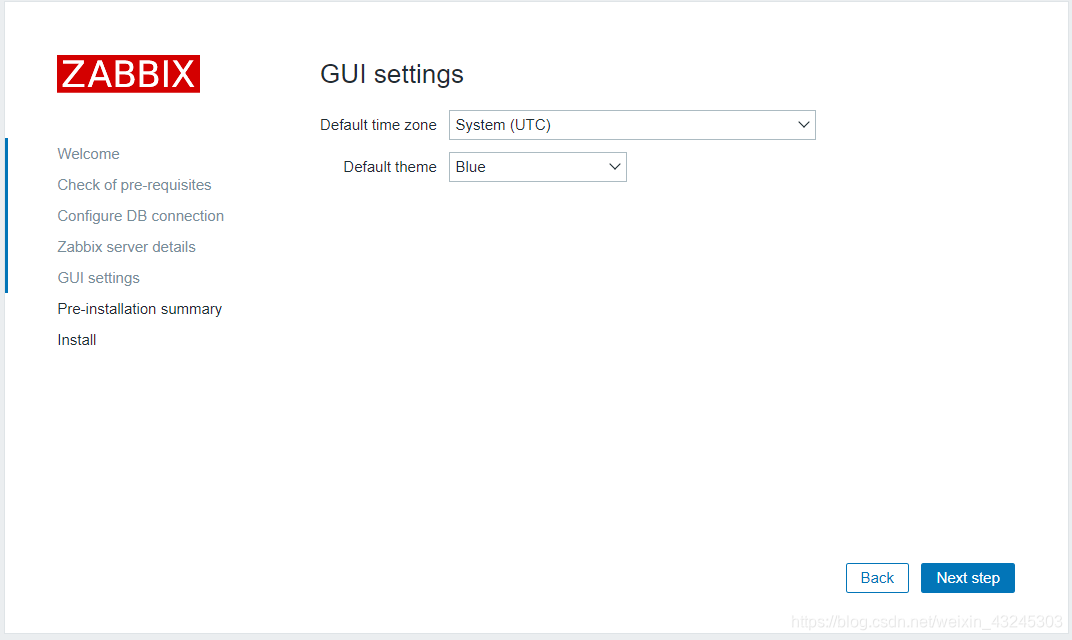Click the ZABBIX logo

pos(128,73)
